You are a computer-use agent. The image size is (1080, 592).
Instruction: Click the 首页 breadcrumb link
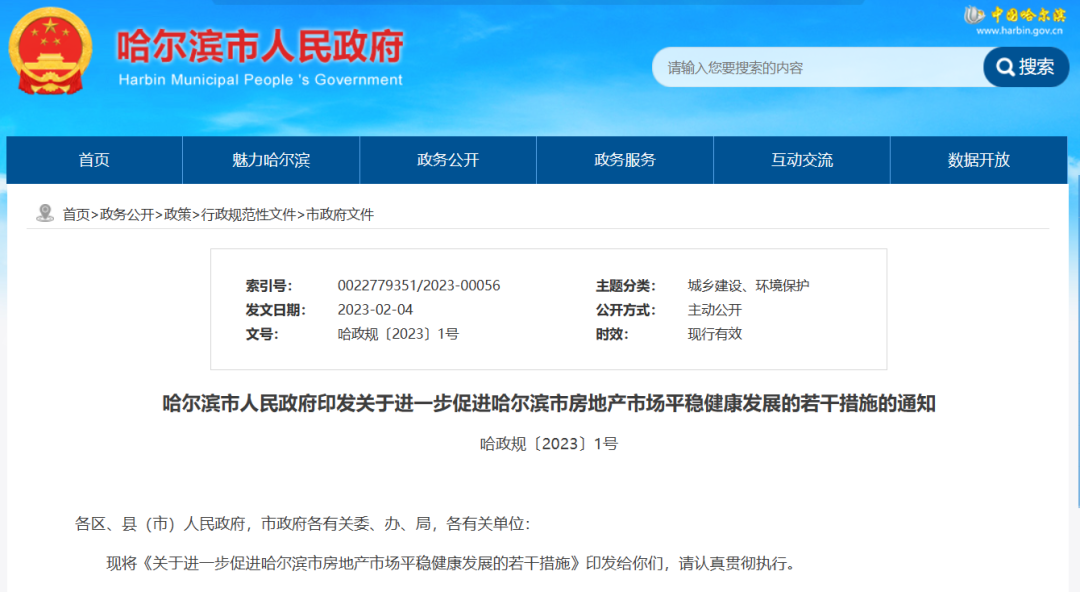click(76, 214)
